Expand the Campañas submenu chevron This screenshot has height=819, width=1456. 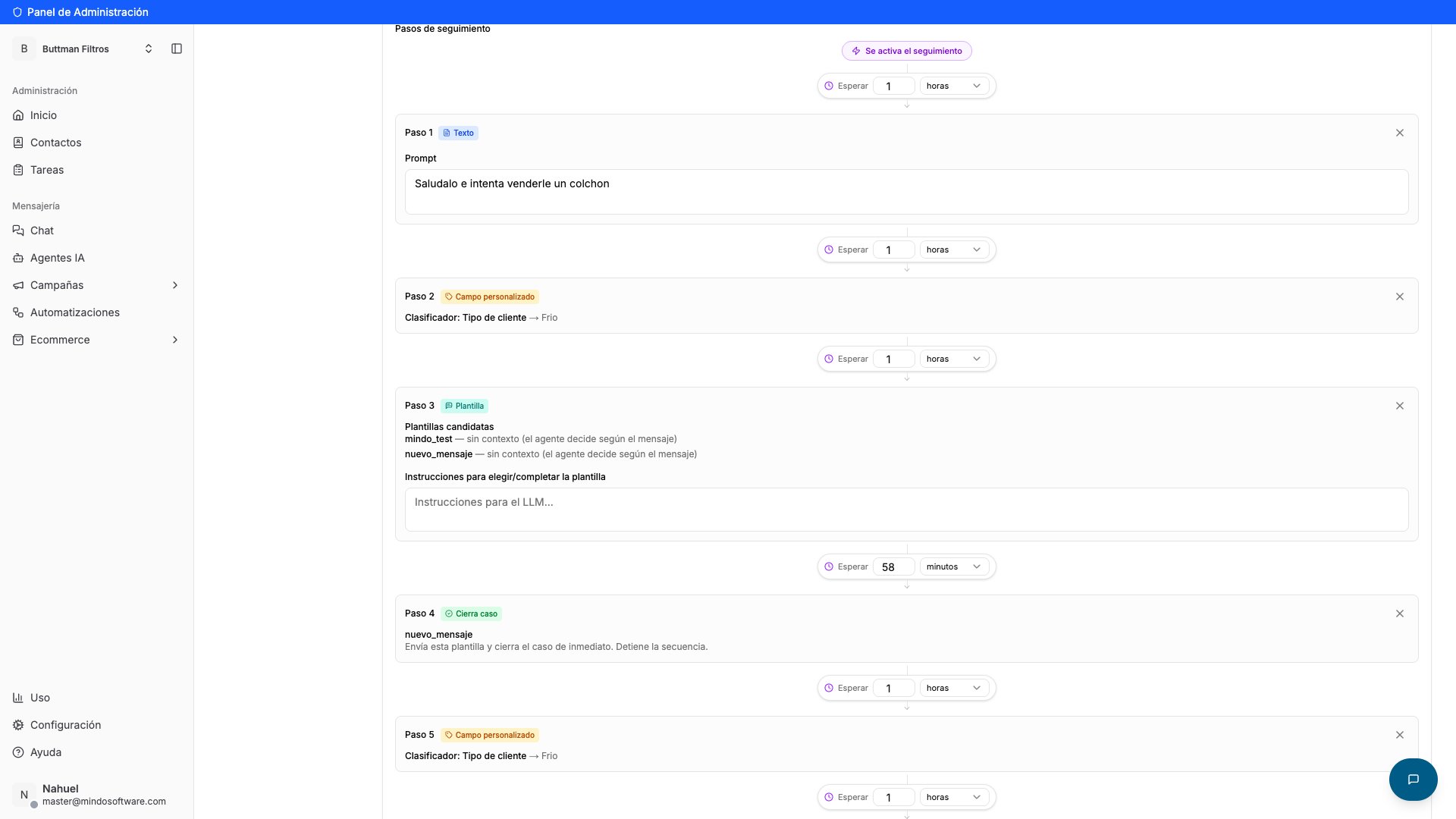(x=175, y=285)
